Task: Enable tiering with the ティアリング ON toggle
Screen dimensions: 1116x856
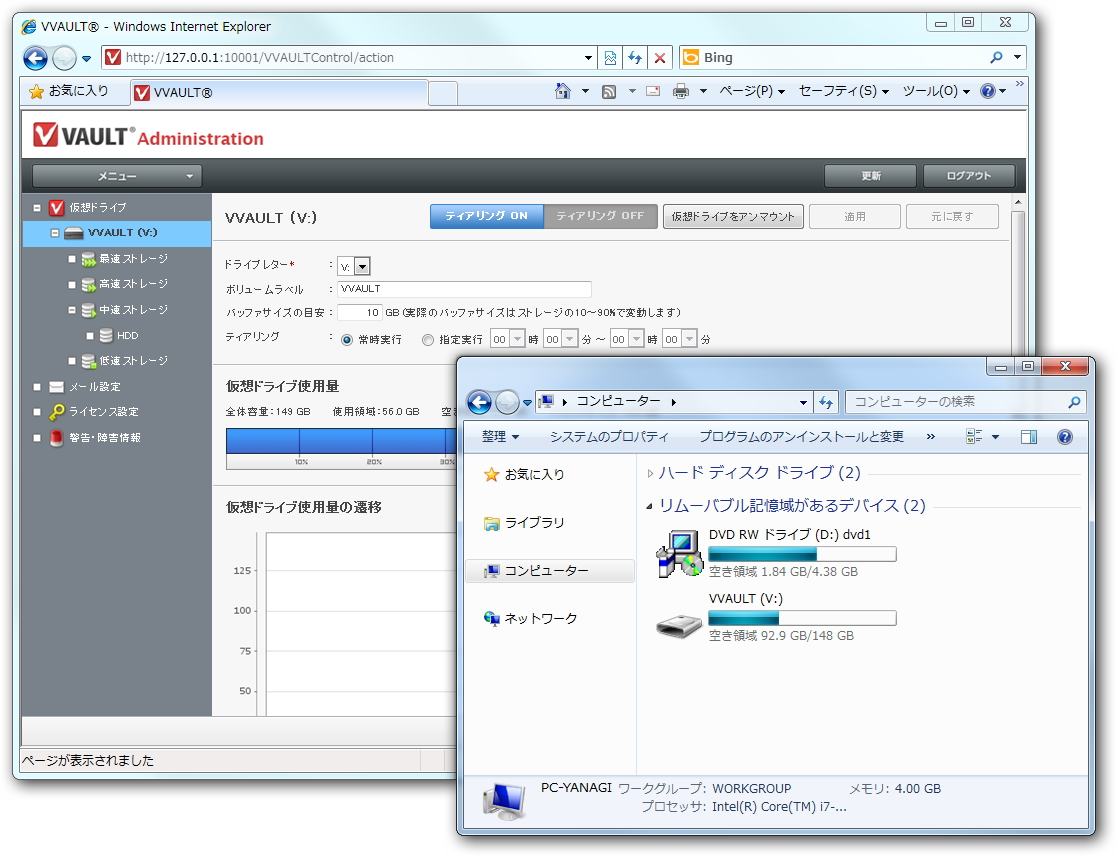Action: click(x=487, y=216)
